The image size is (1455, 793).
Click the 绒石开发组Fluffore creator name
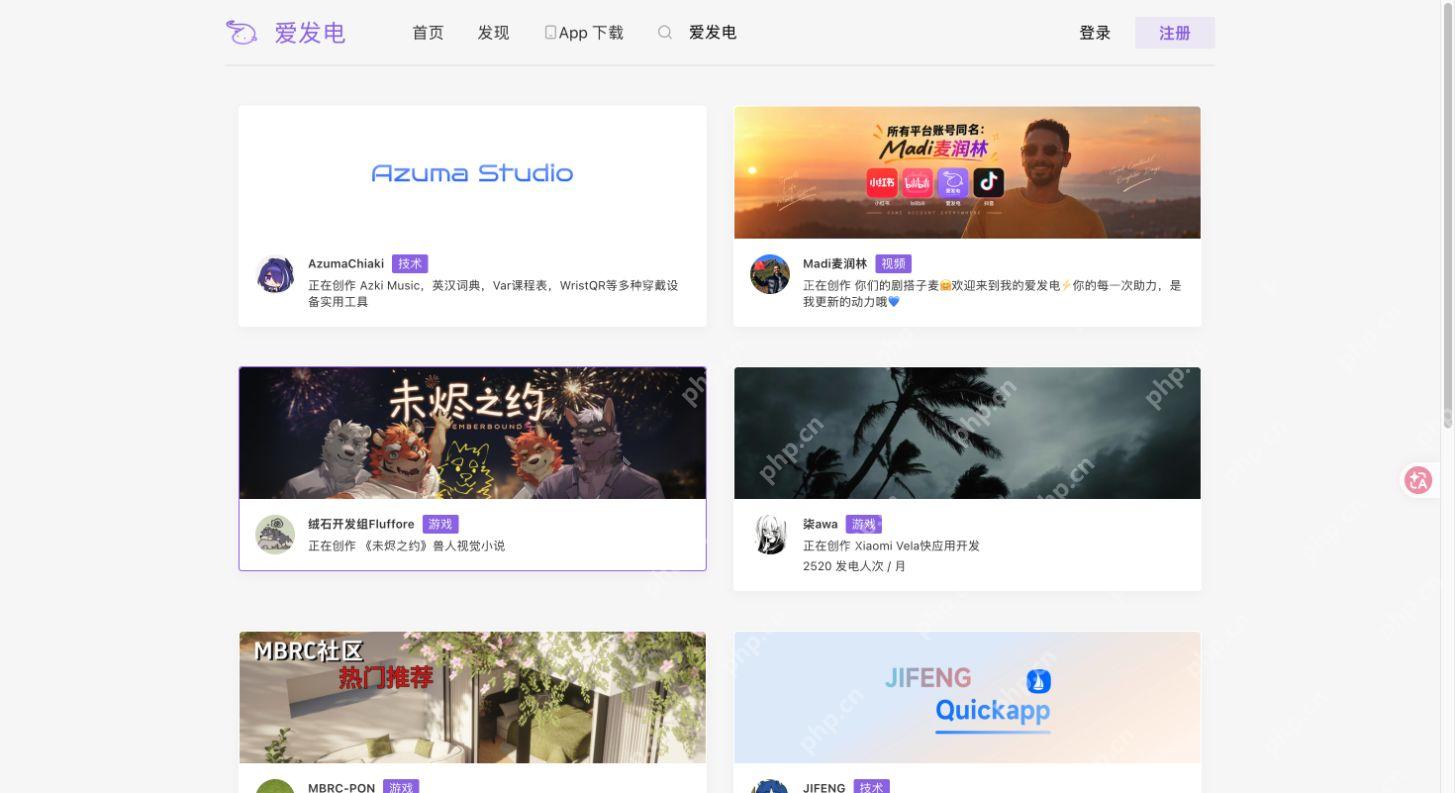tap(361, 524)
